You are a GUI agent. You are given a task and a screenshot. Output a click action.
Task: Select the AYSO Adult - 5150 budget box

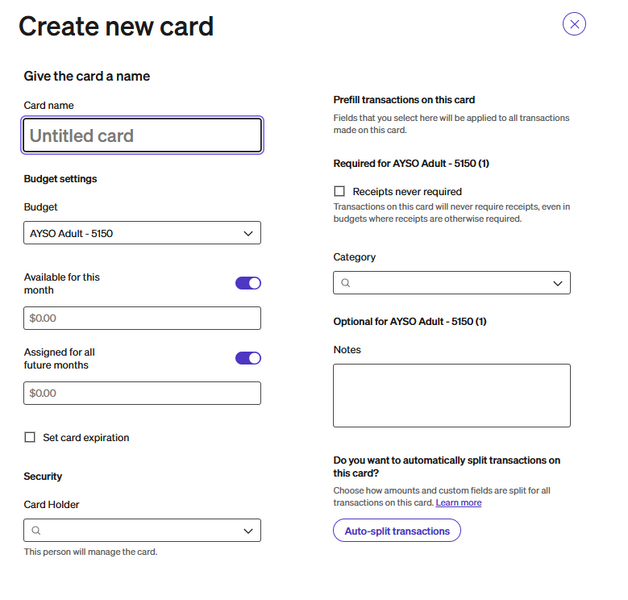coord(130,233)
